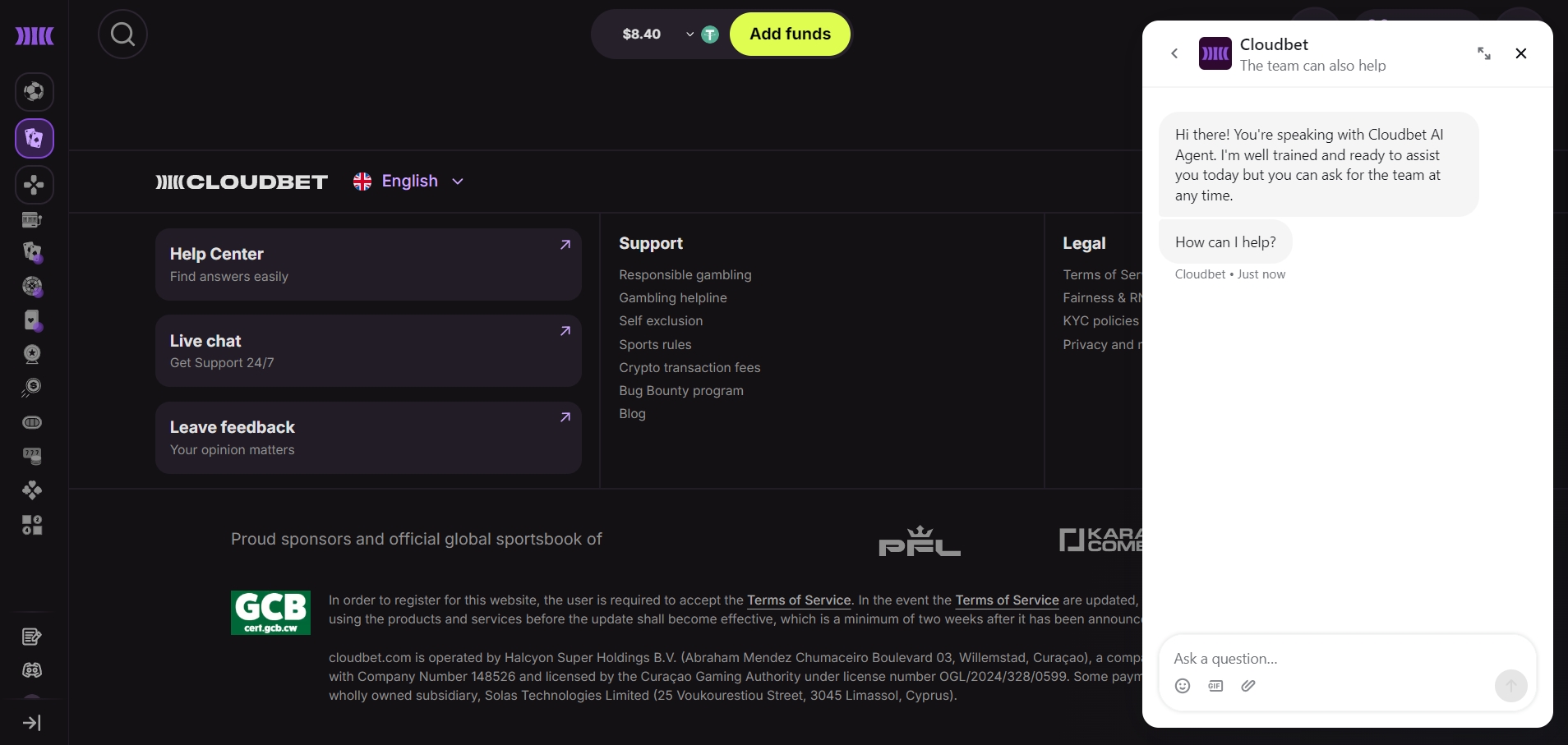
Task: Click the PFL sponsor logo
Action: tap(920, 540)
